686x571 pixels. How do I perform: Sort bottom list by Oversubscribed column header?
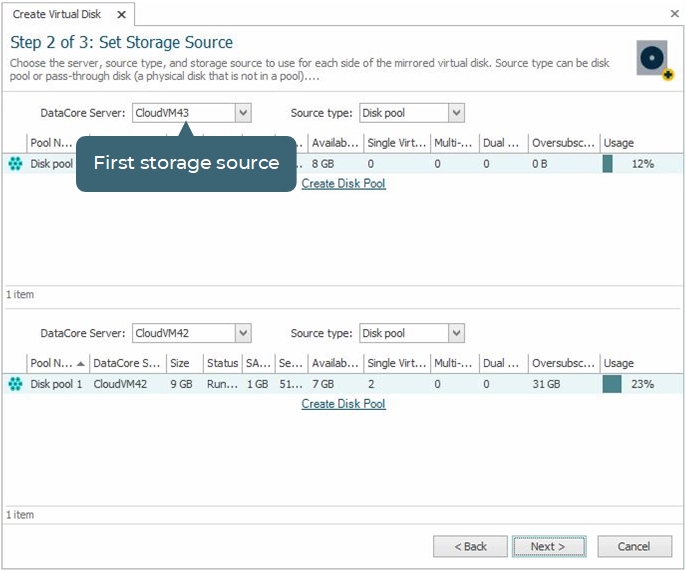pyautogui.click(x=563, y=363)
